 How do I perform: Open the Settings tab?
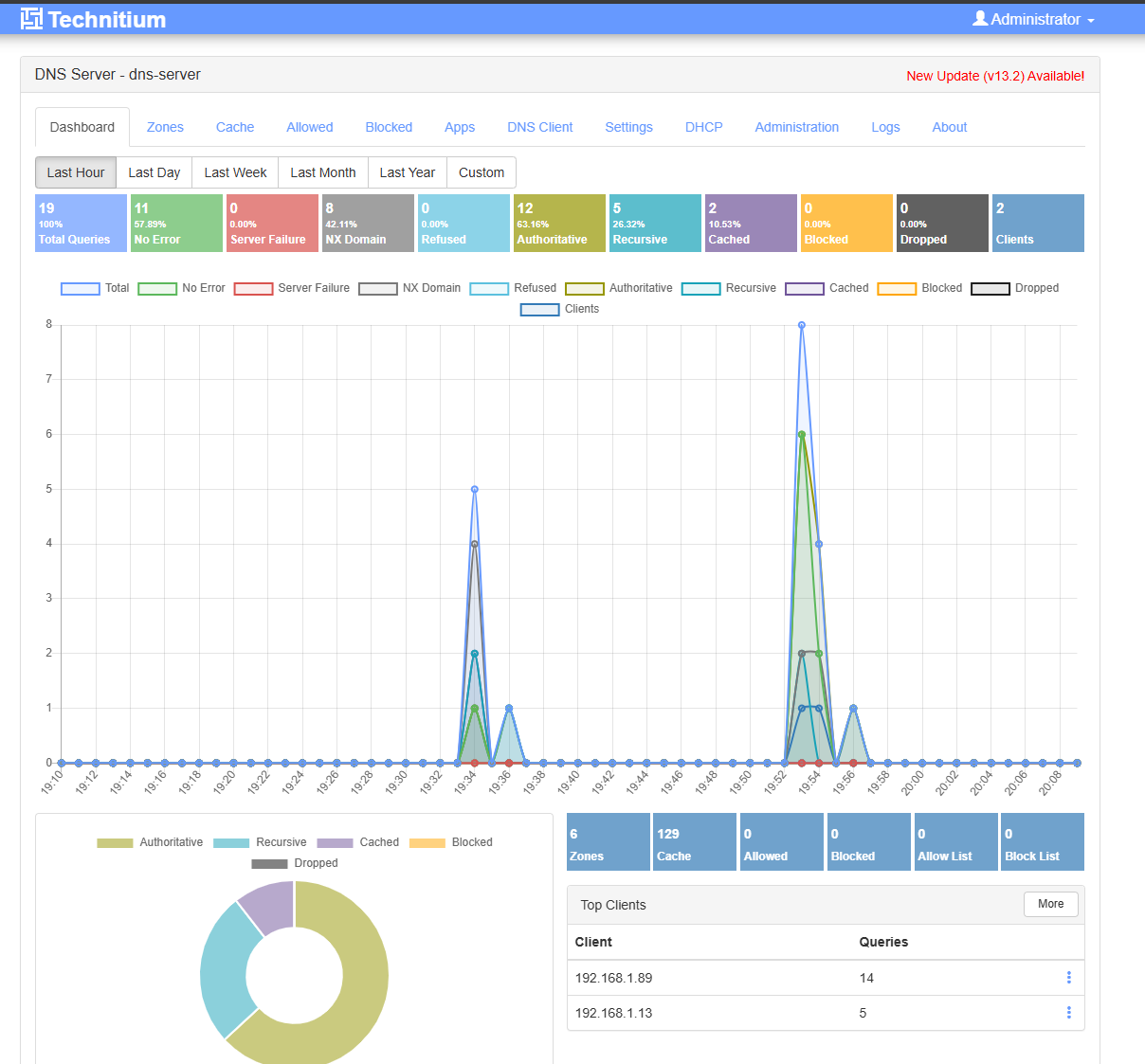coord(629,127)
